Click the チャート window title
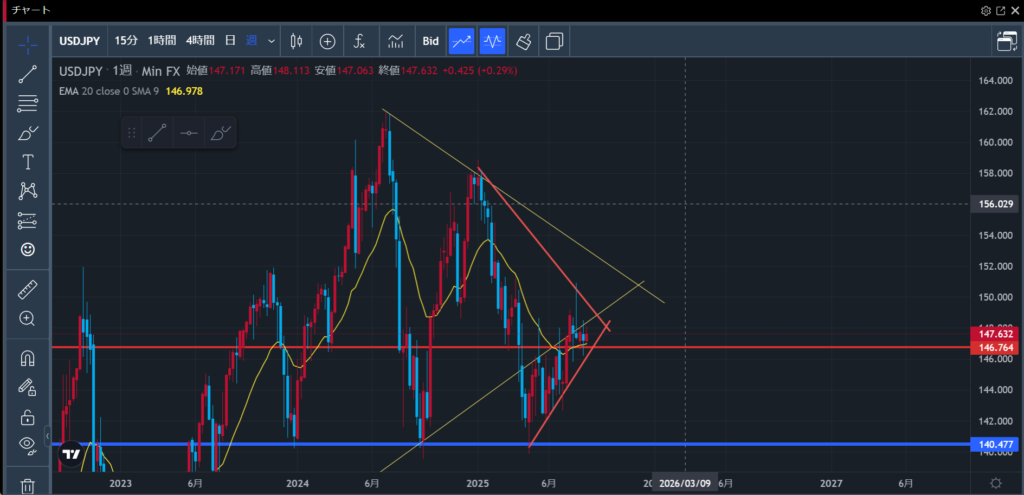The image size is (1024, 495). [31, 10]
